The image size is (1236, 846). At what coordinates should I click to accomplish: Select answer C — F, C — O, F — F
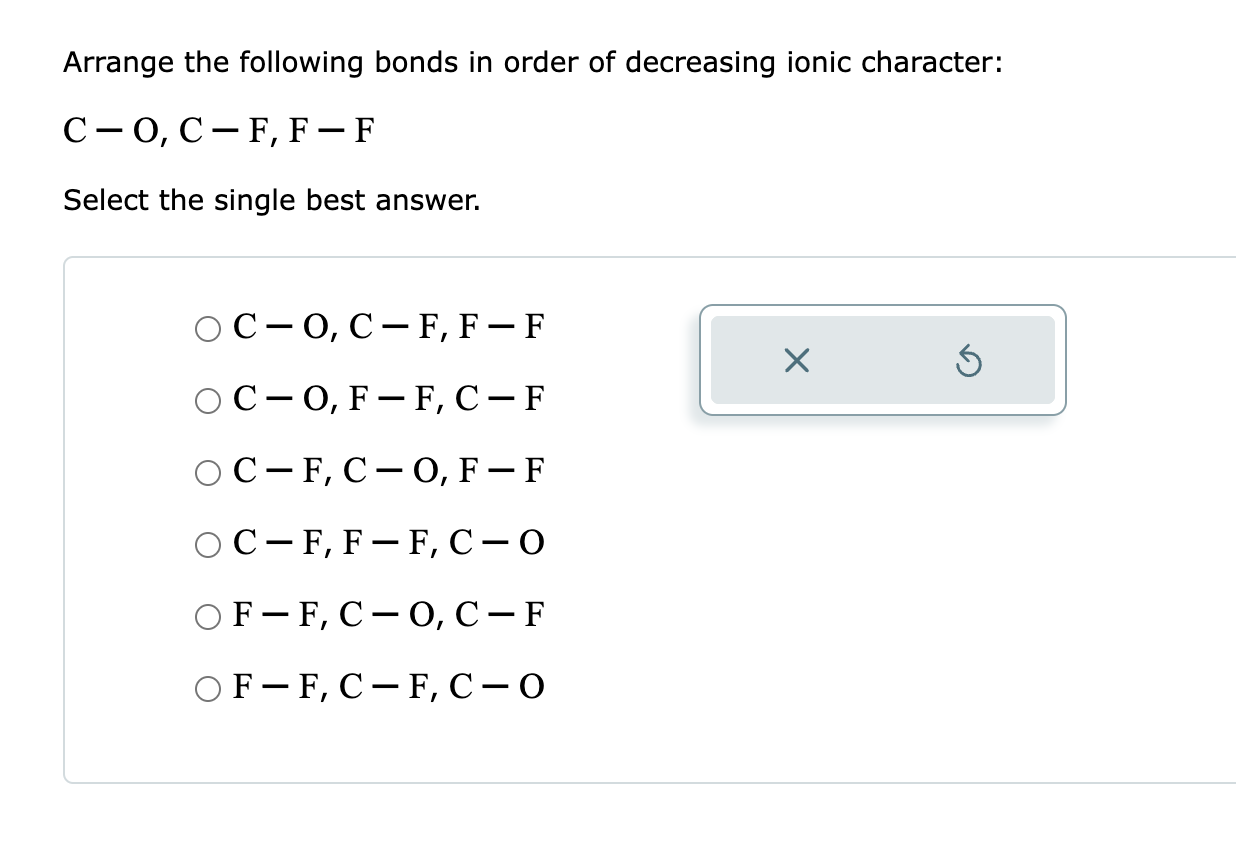[209, 471]
